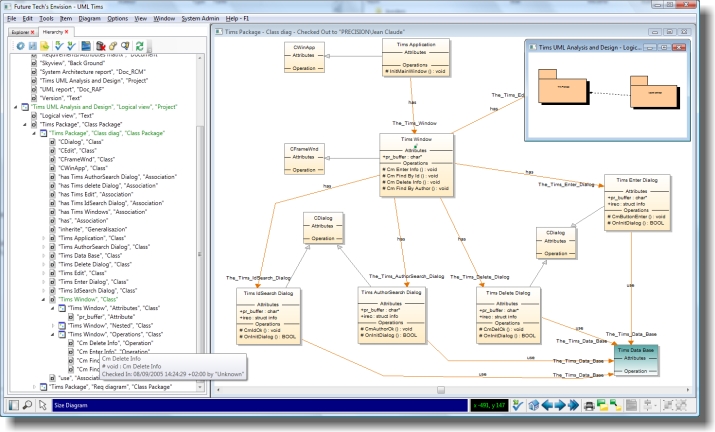Click the grayed document icon in bottom toolbar
The image size is (715, 432).
(631, 405)
